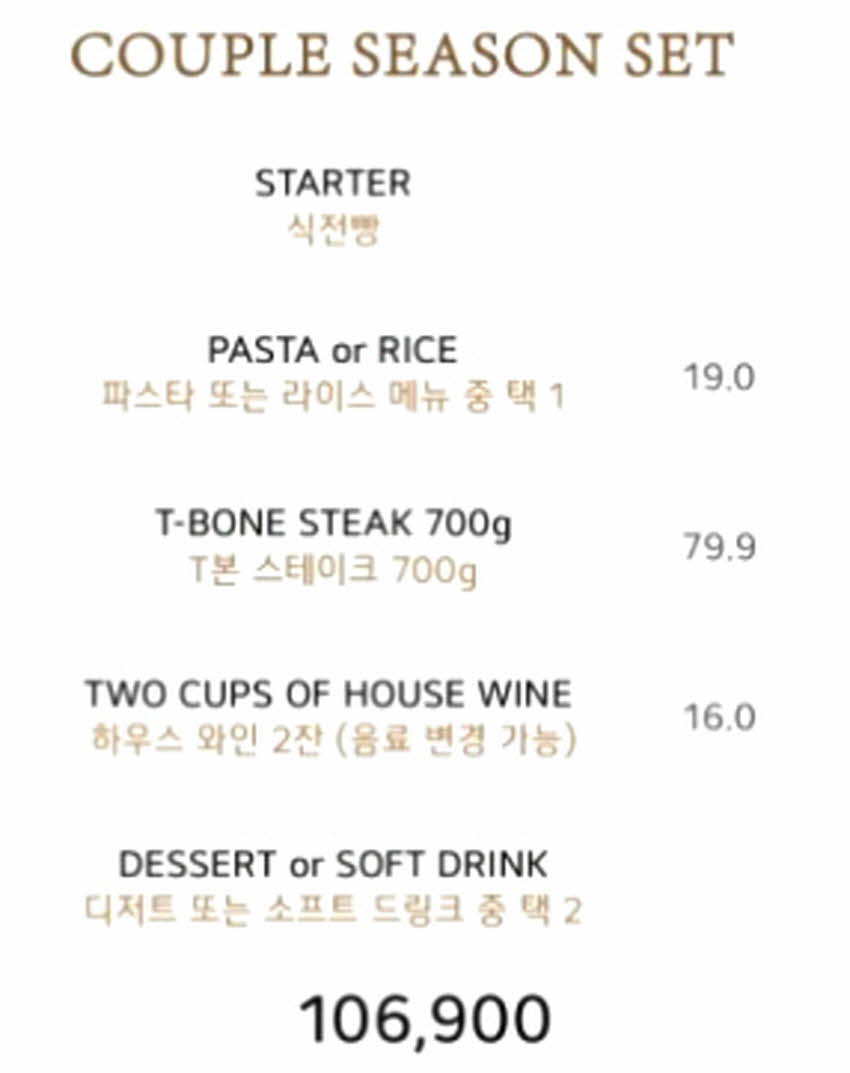Click the 파스타 또는 라이스 description
850x1073 pixels.
(333, 396)
